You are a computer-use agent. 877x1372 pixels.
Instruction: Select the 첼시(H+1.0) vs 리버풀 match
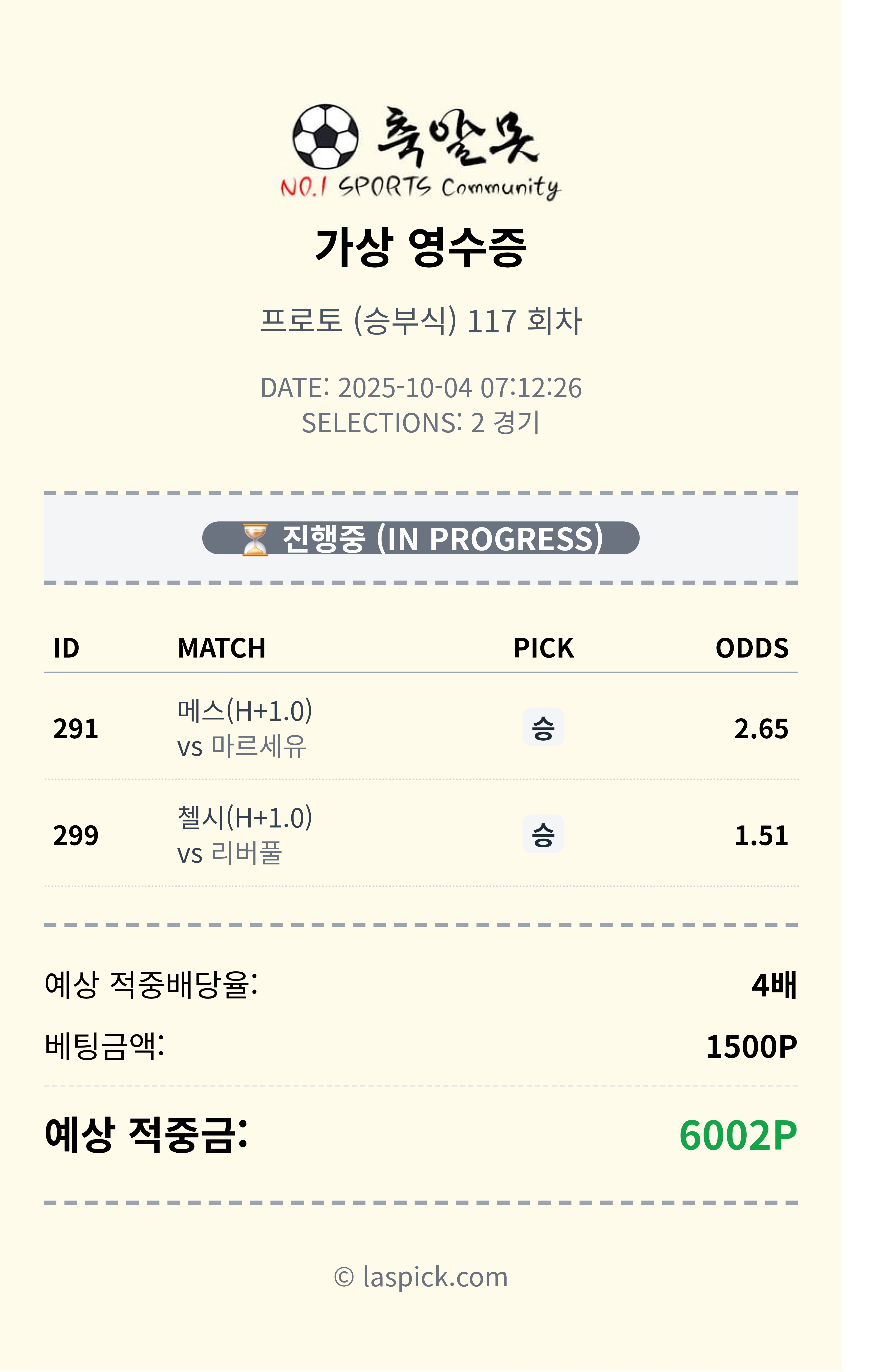point(245,835)
